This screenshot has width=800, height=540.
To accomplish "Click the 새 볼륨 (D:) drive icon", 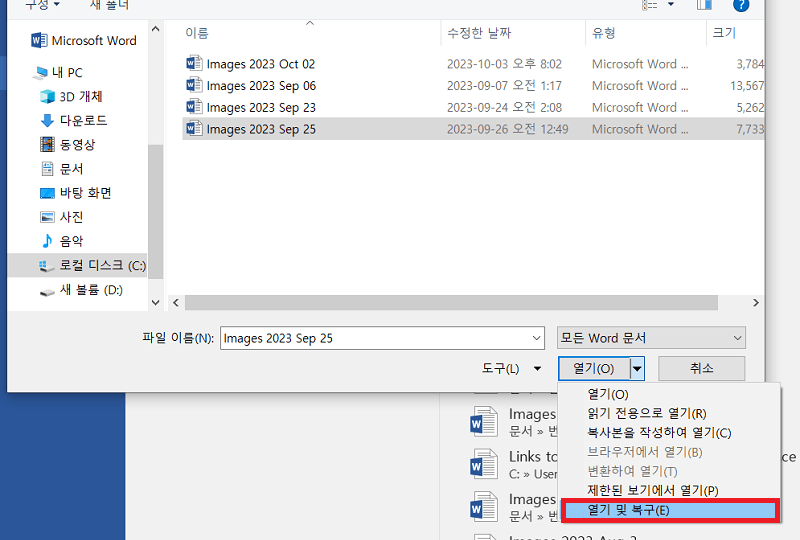I will coord(47,292).
